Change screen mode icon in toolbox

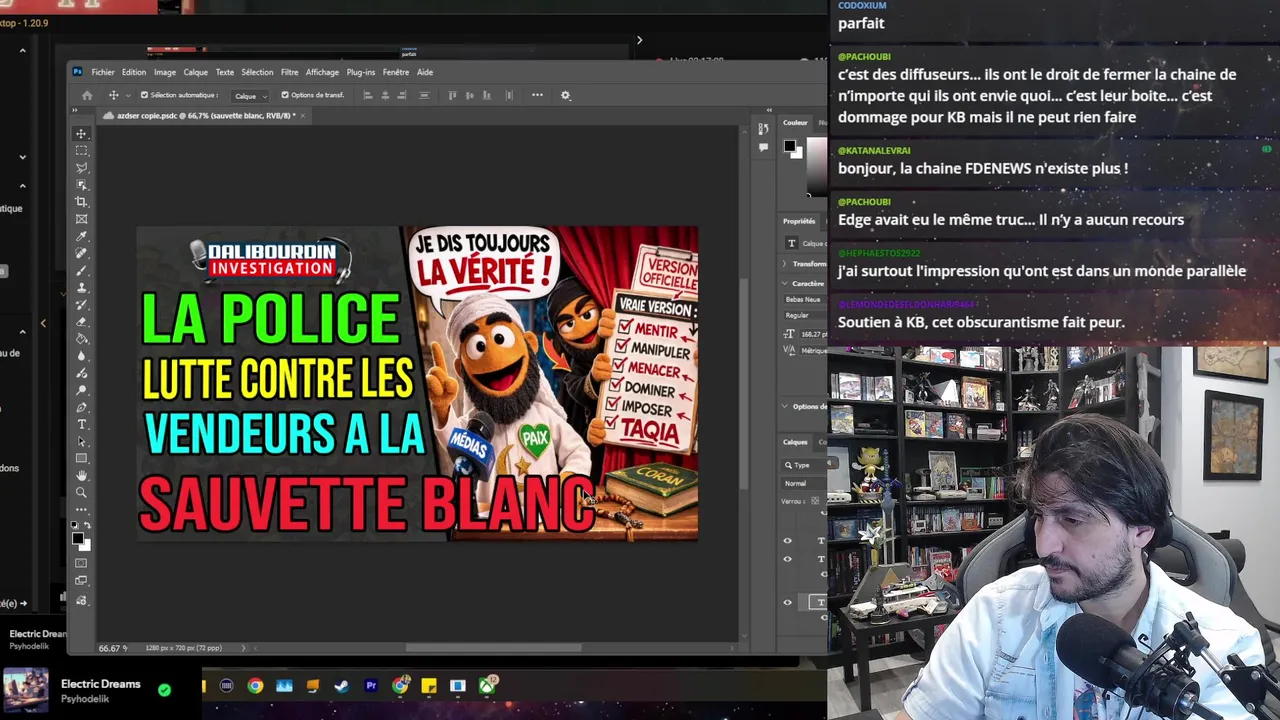point(82,580)
